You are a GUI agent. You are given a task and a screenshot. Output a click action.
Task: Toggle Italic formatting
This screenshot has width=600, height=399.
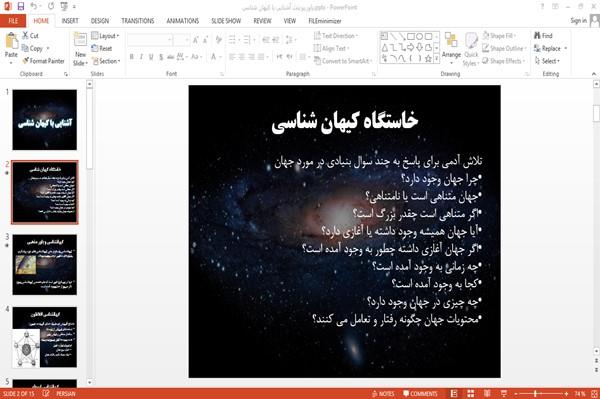coord(141,57)
